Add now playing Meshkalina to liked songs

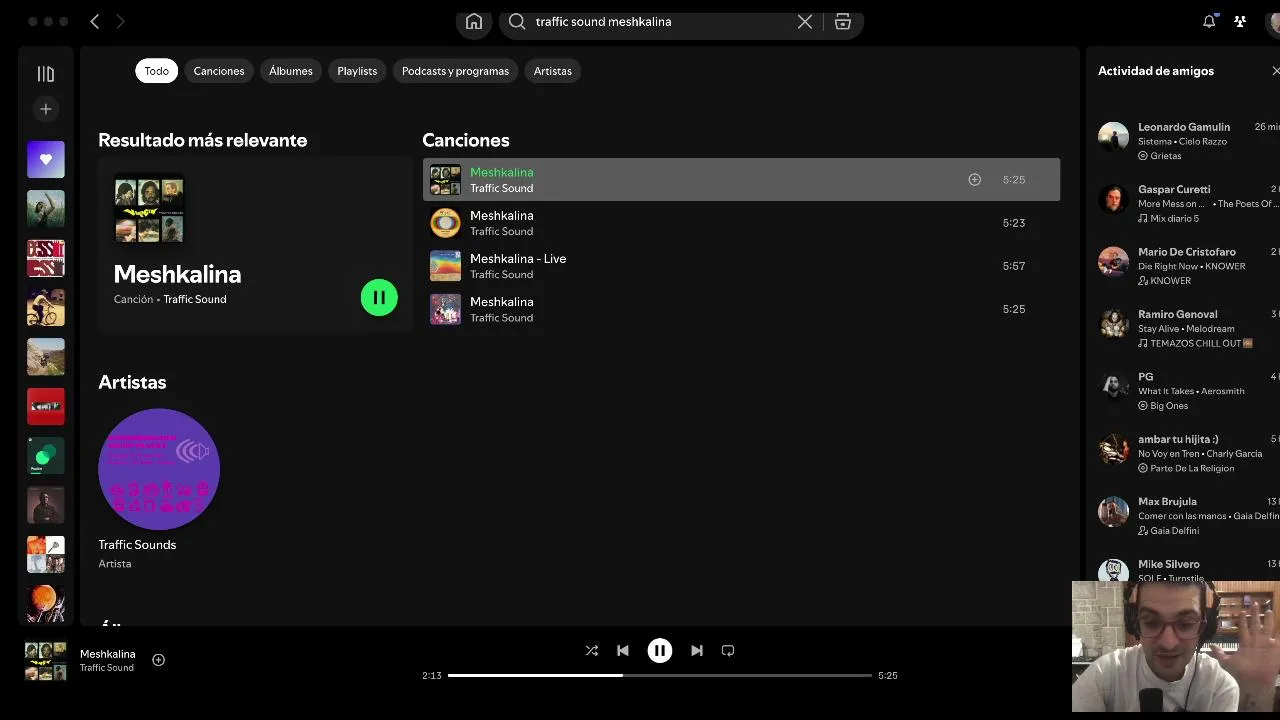point(158,660)
